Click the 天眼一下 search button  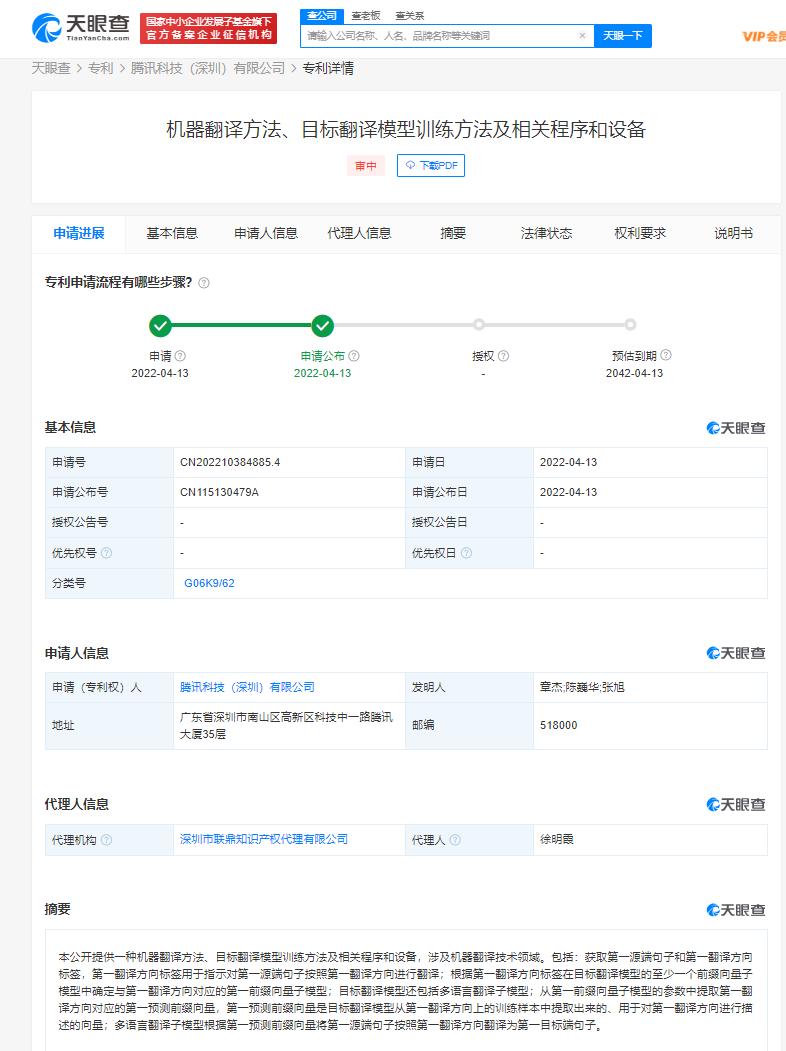[623, 36]
